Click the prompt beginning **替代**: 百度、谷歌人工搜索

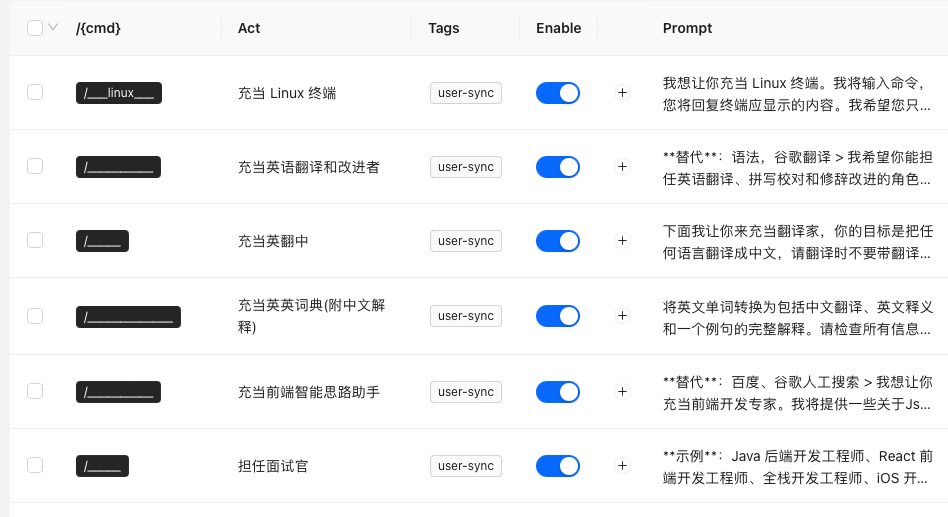coord(797,392)
